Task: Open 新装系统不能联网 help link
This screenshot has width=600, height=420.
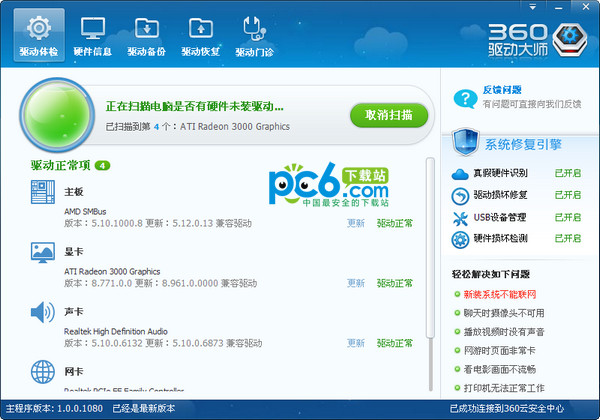Action: (500, 295)
